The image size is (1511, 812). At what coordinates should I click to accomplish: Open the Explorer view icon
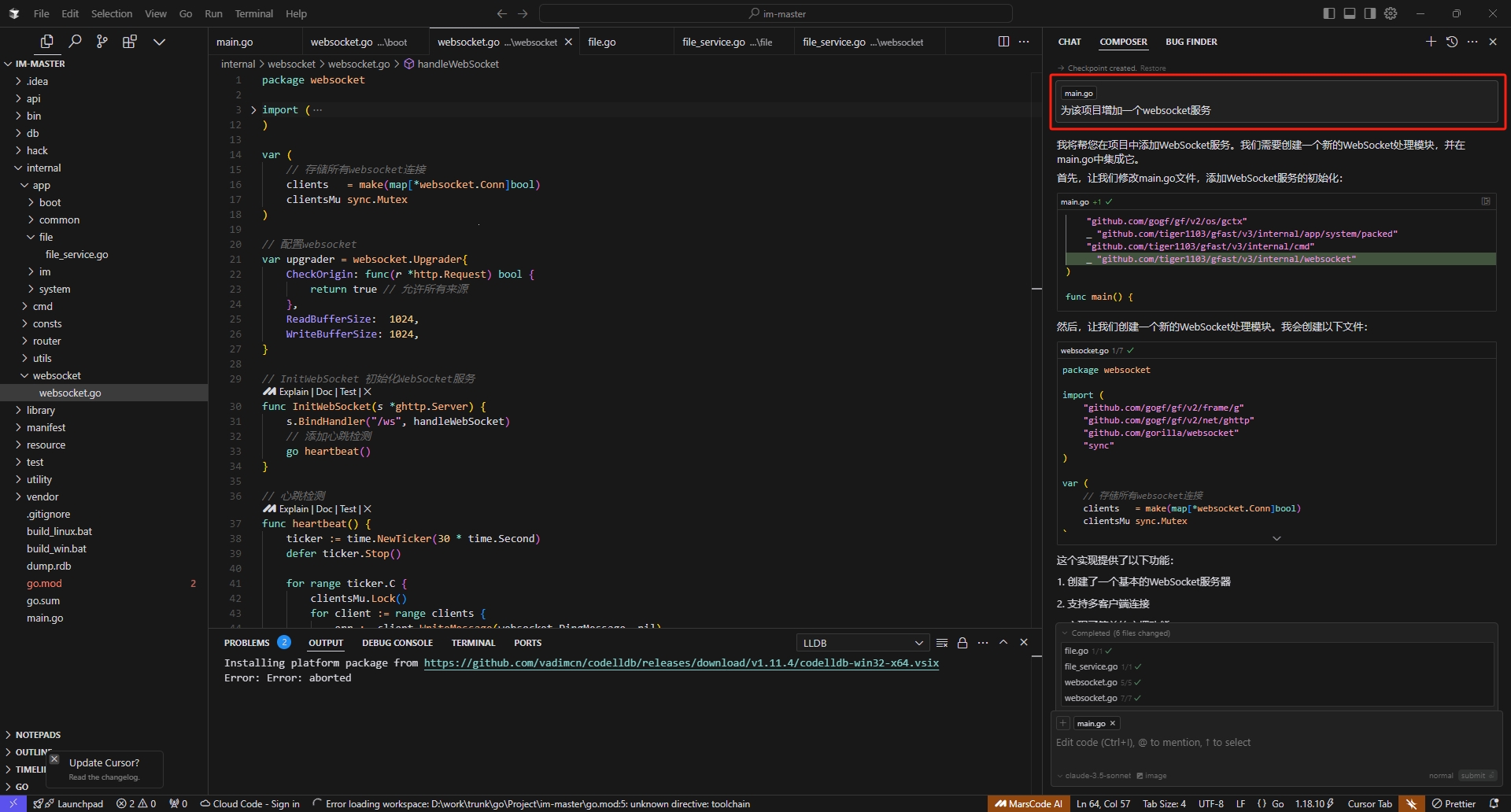tap(47, 42)
